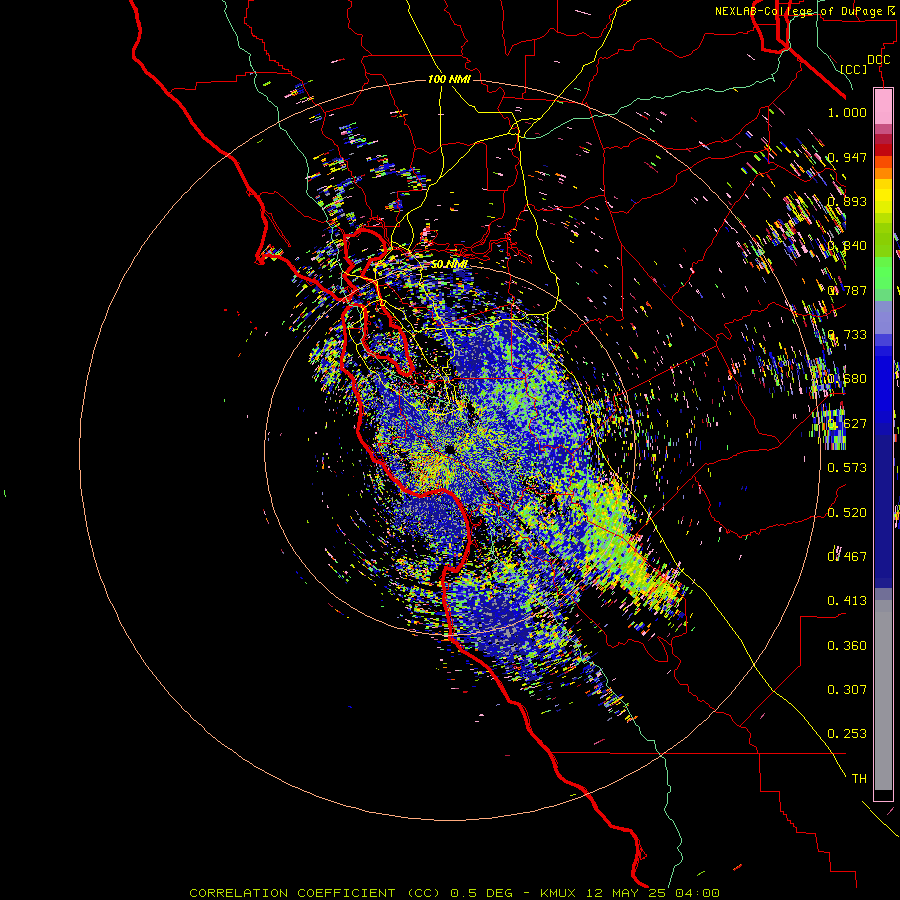900x900 pixels.
Task: Click the CORRELATION COEFFICIENT caption words
Action: pyautogui.click(x=292, y=893)
